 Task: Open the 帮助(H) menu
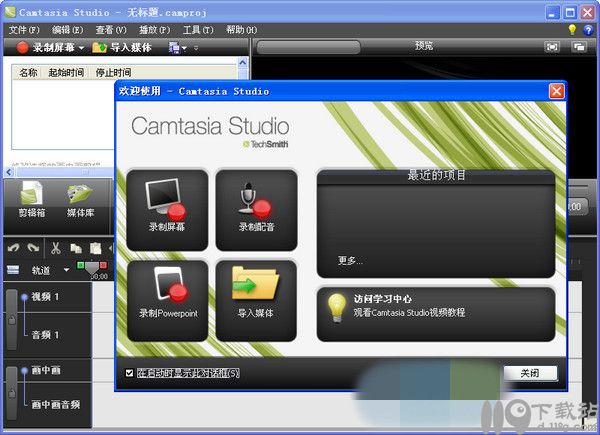pos(242,30)
